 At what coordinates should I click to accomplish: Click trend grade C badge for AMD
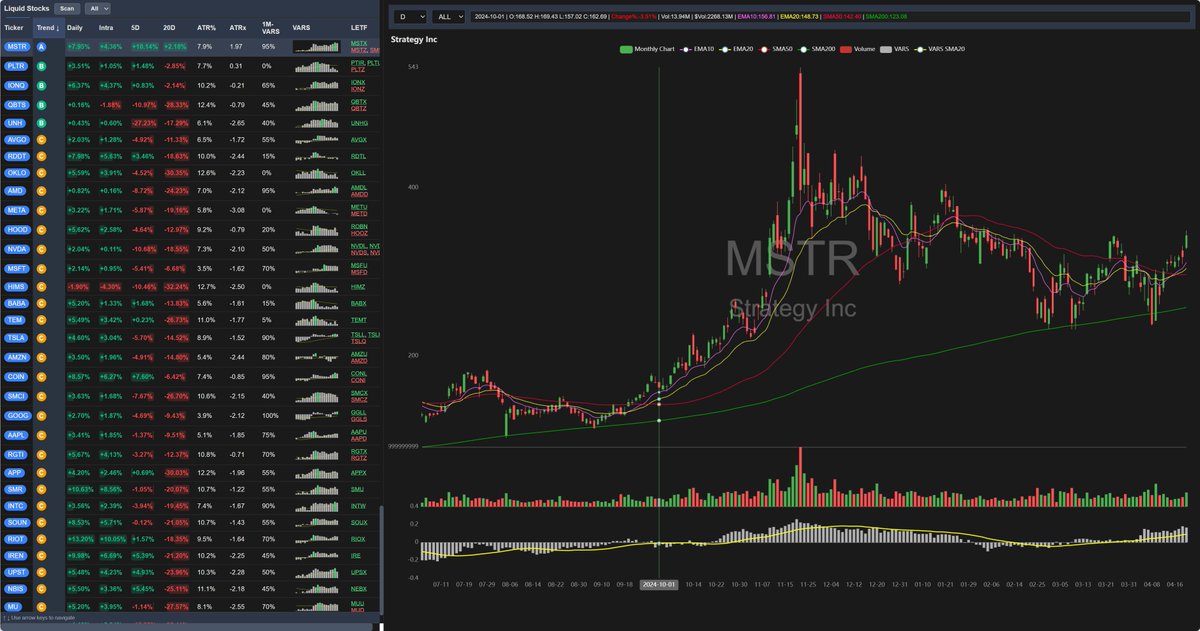click(x=42, y=190)
